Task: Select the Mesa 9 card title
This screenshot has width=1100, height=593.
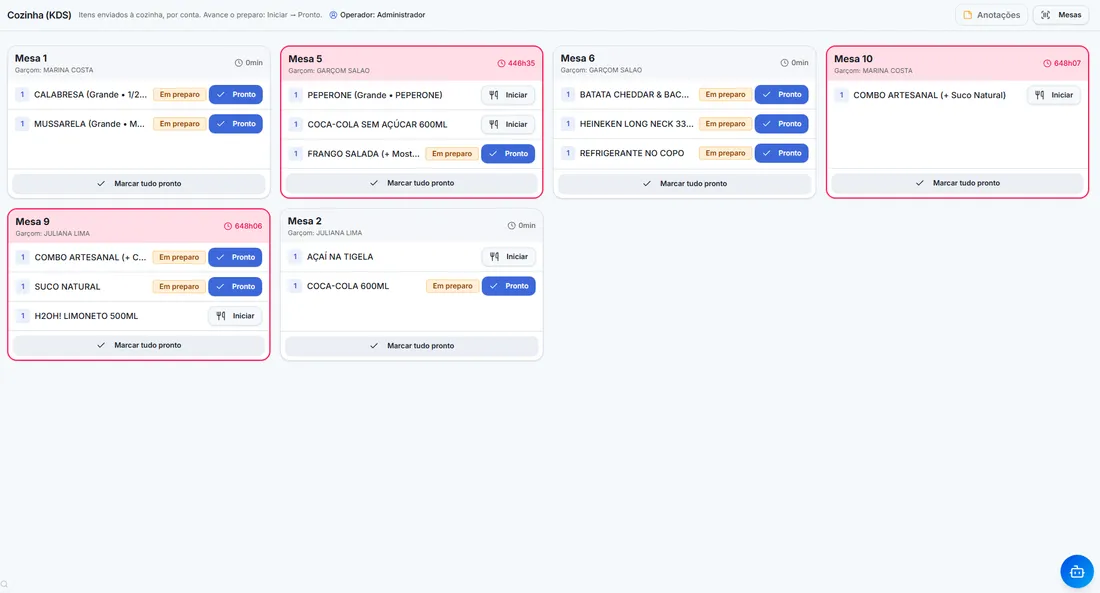Action: pyautogui.click(x=32, y=222)
